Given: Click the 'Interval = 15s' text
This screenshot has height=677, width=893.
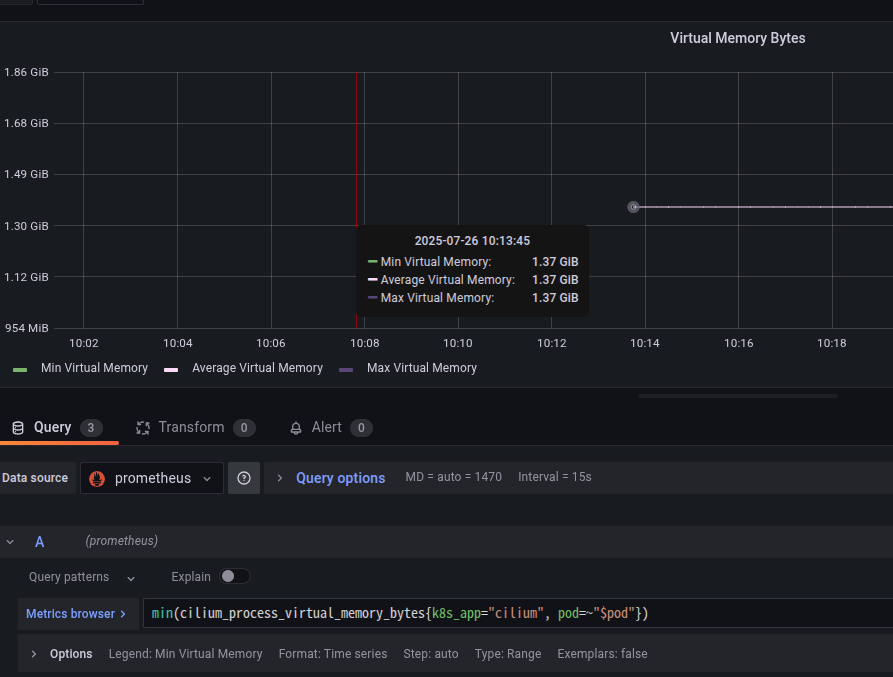Looking at the screenshot, I should tap(555, 477).
